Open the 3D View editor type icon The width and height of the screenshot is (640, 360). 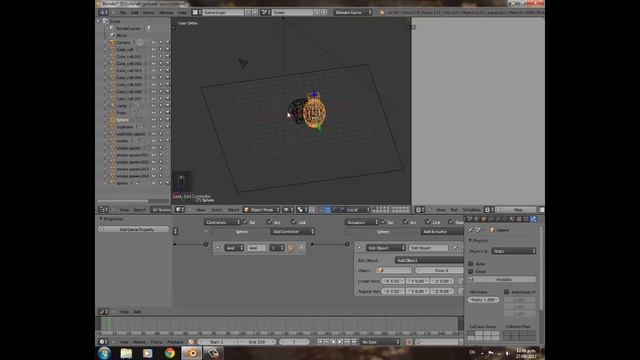[180, 209]
